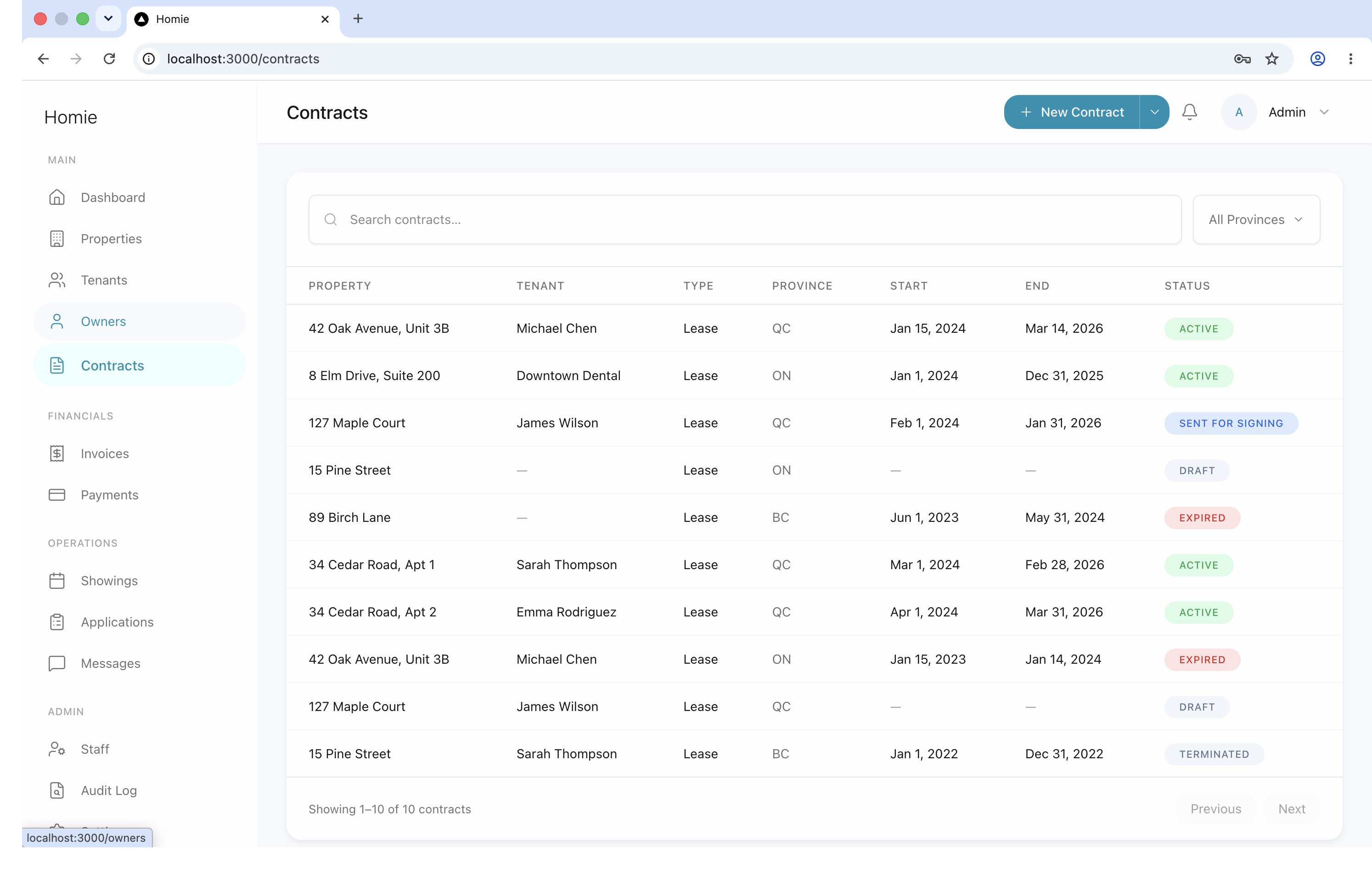Expand the Admin account menu chevron

[1324, 112]
